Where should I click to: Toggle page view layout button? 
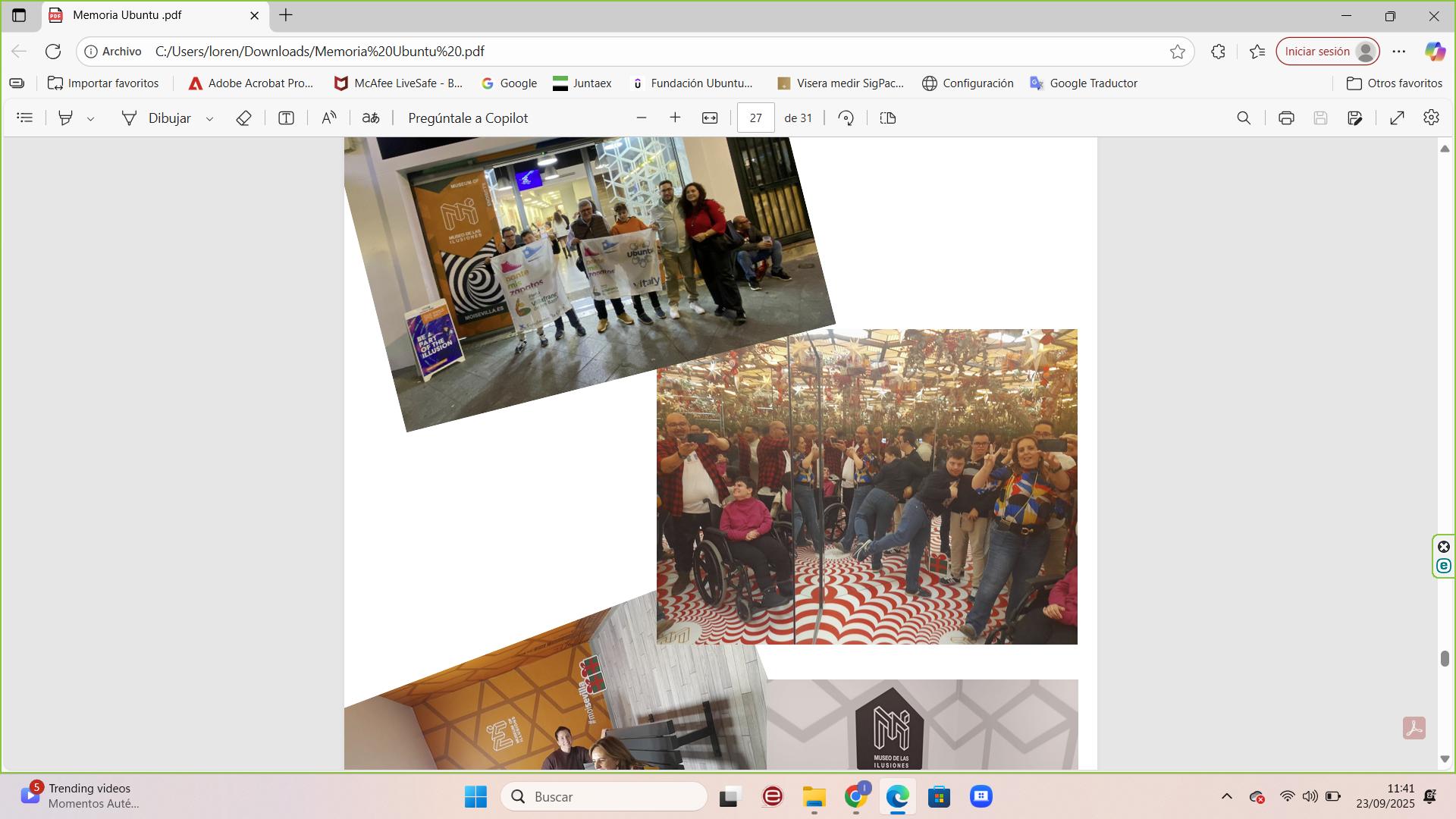click(x=888, y=118)
